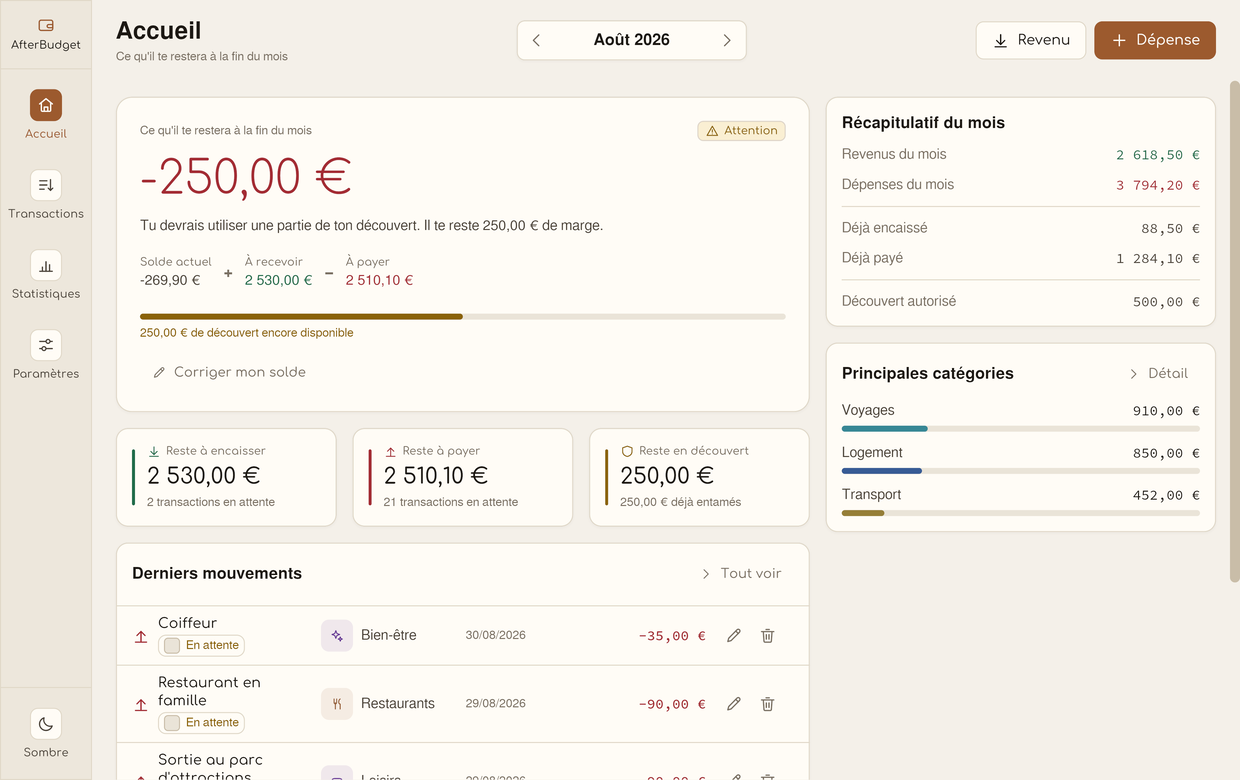Image resolution: width=1240 pixels, height=780 pixels.
Task: Click the expense arrow icon on Restaurant en famille row
Action: tap(141, 704)
